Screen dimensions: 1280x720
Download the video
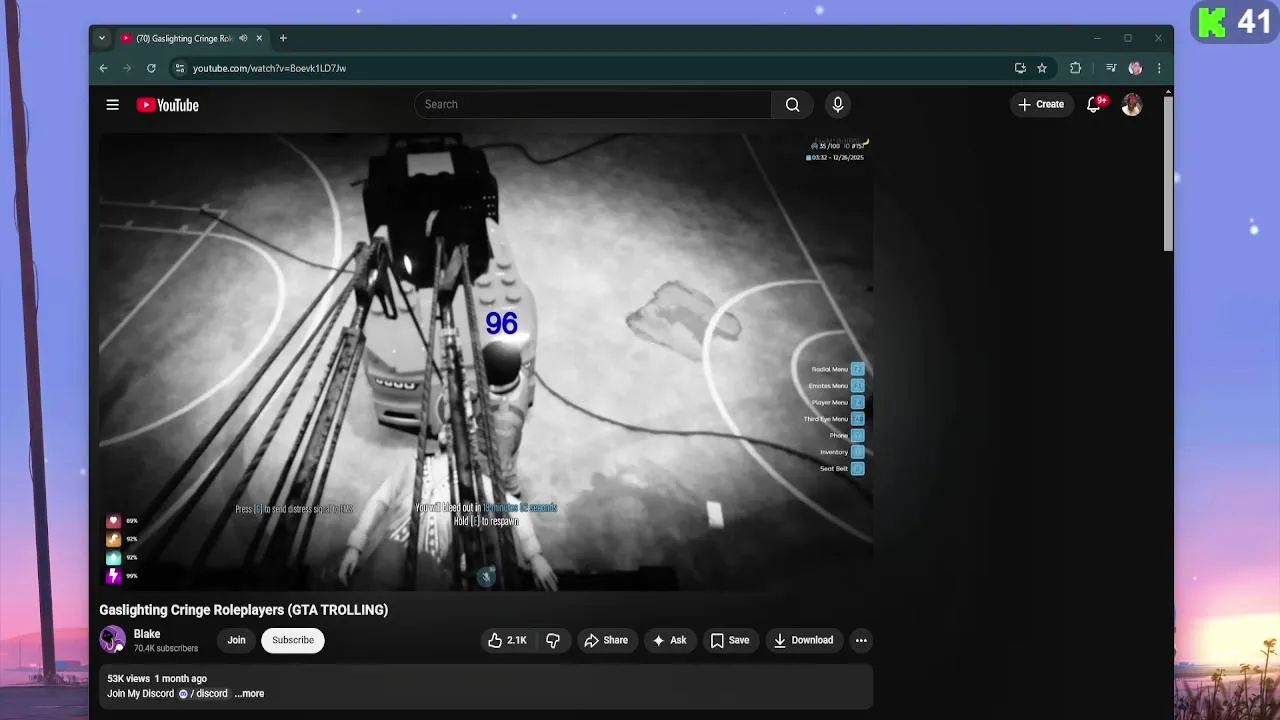803,640
